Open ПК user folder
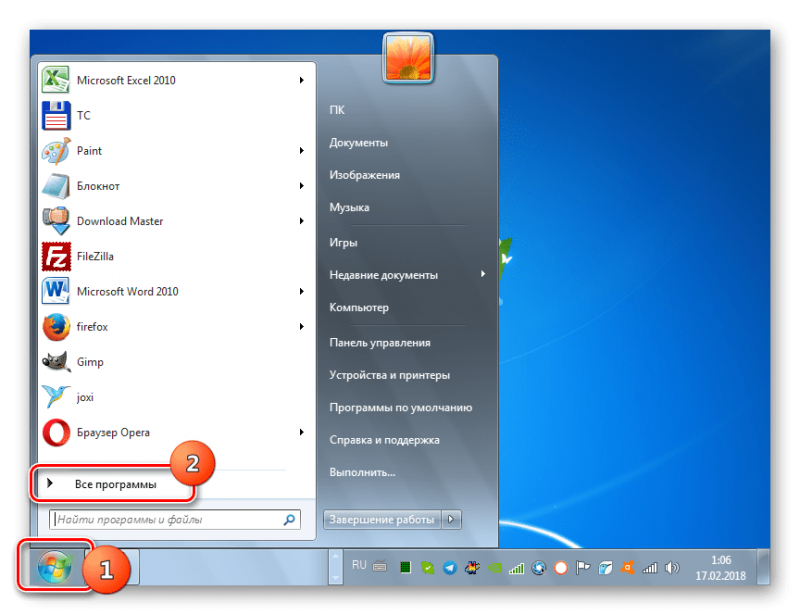The image size is (800, 615). [x=337, y=110]
